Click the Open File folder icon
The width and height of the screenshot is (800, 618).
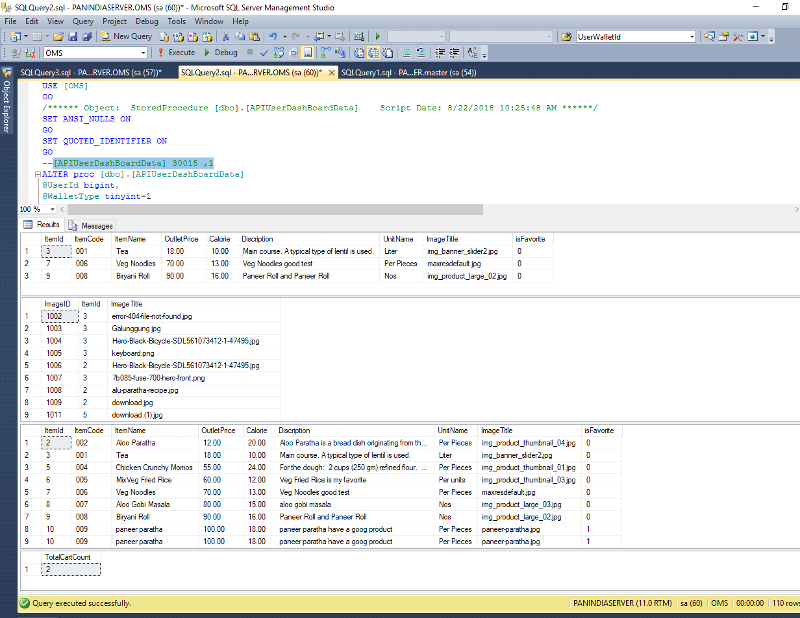tap(59, 36)
